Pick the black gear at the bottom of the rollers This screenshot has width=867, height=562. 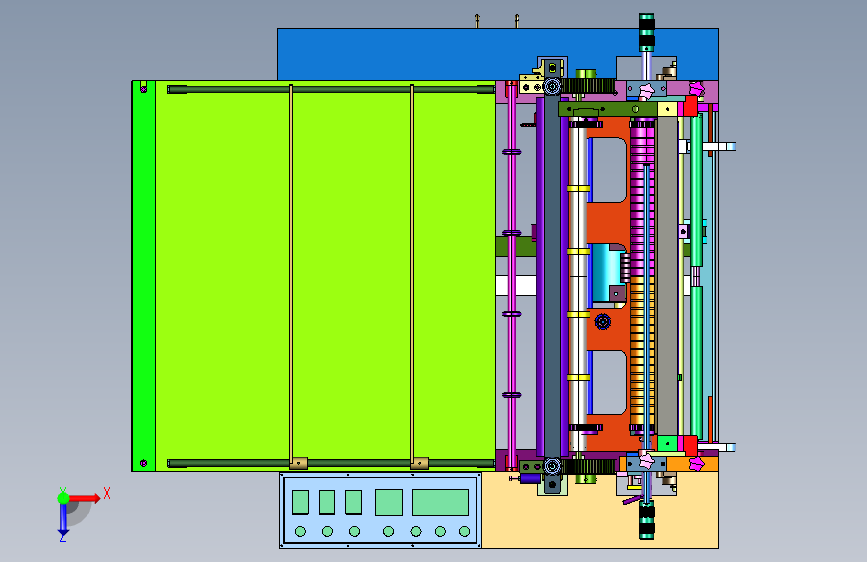588,467
